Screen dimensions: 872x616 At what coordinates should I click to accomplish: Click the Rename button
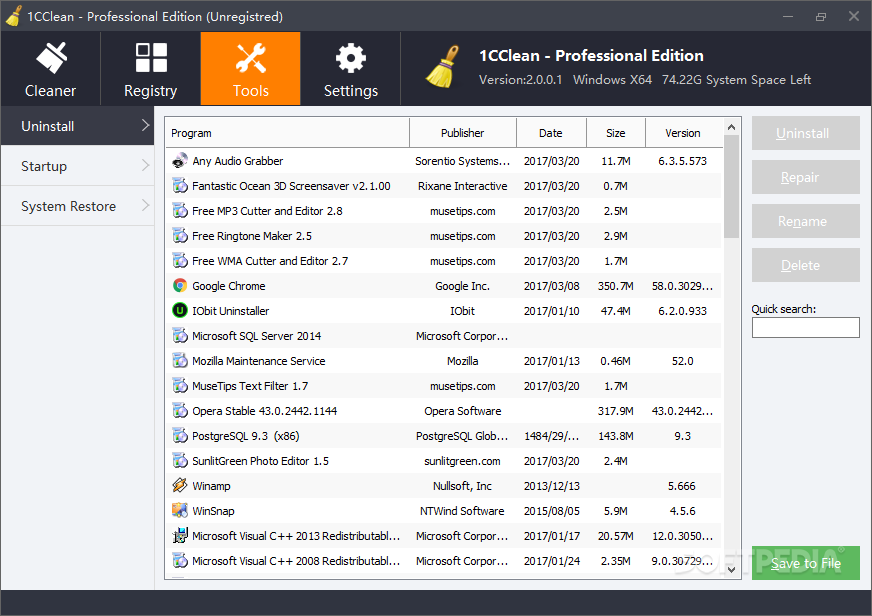(x=806, y=221)
